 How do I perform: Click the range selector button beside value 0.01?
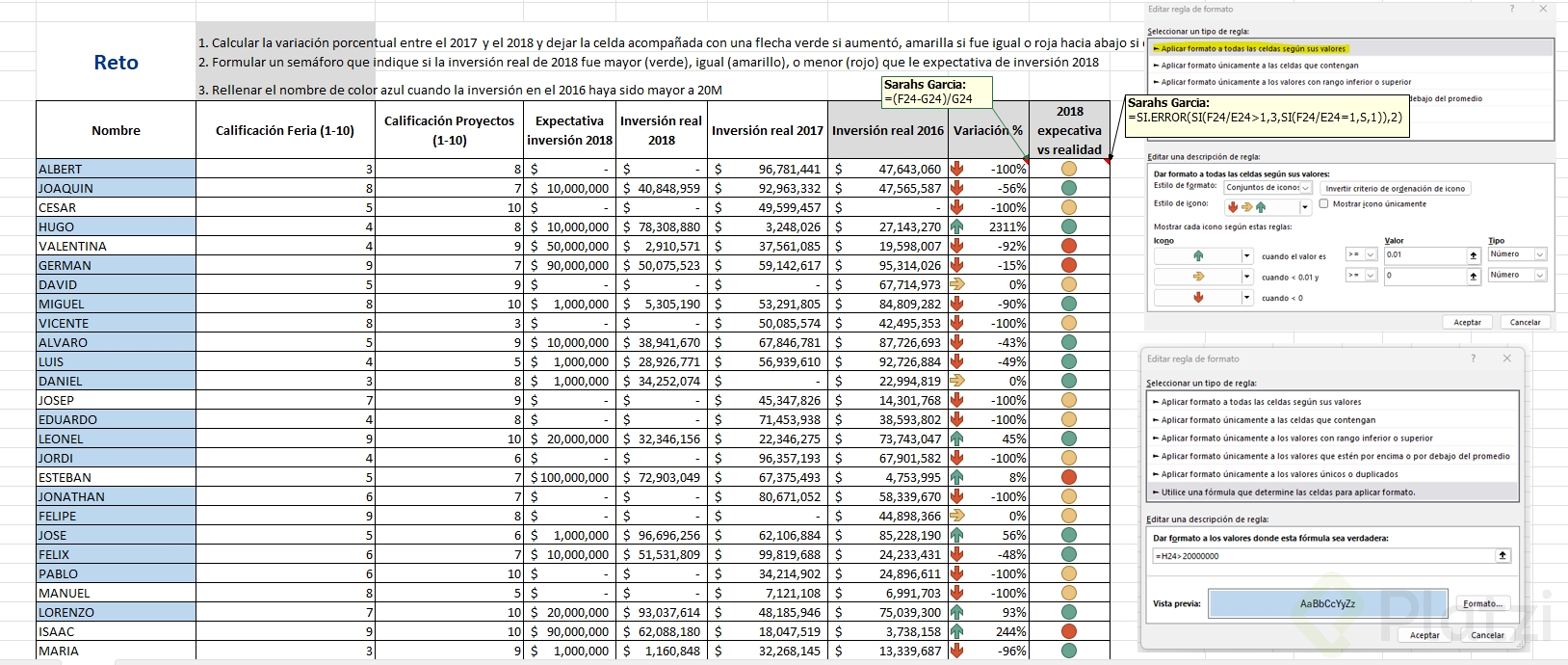(1474, 255)
